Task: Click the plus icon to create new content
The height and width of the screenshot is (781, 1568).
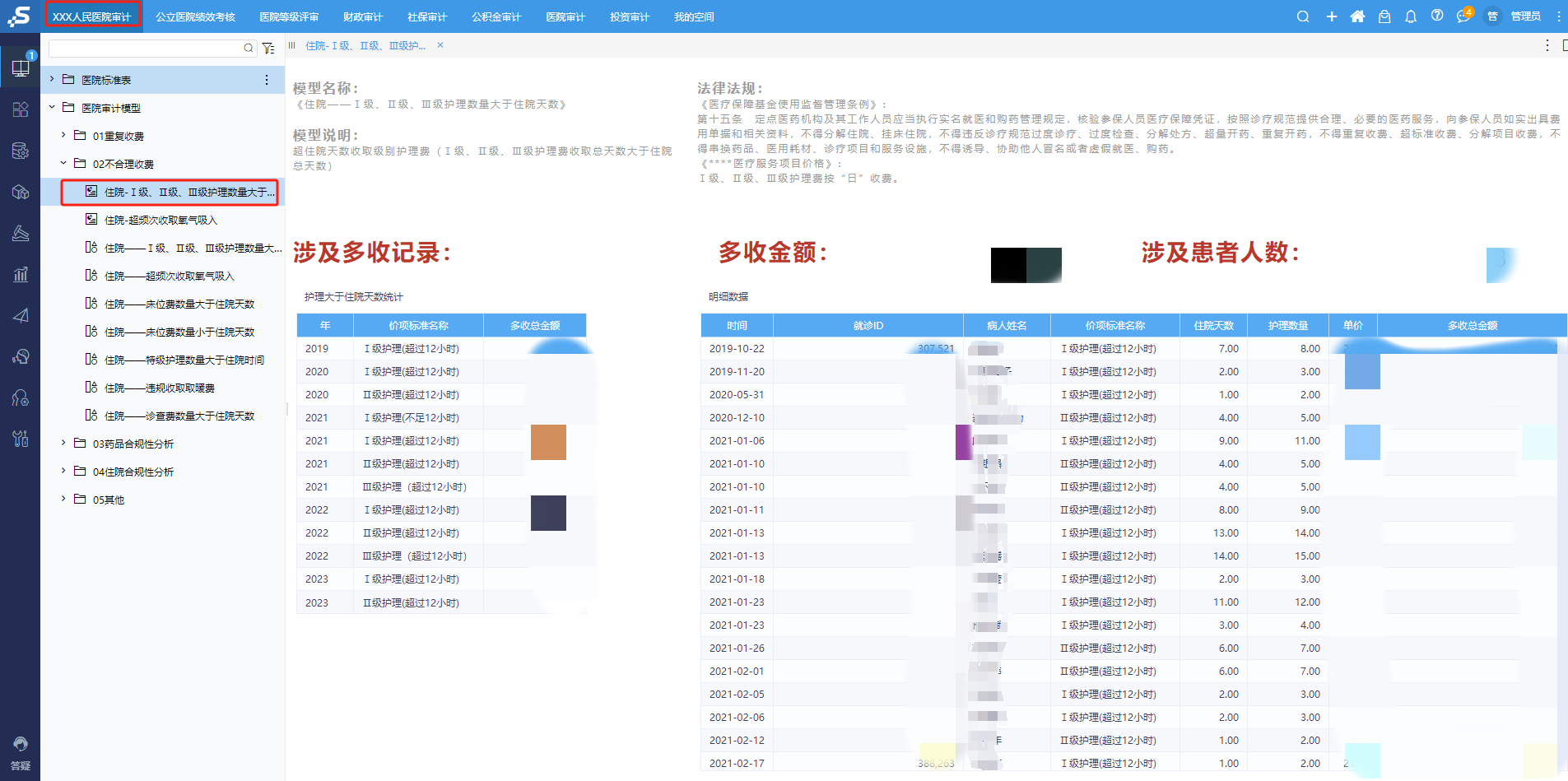Action: pyautogui.click(x=1332, y=16)
